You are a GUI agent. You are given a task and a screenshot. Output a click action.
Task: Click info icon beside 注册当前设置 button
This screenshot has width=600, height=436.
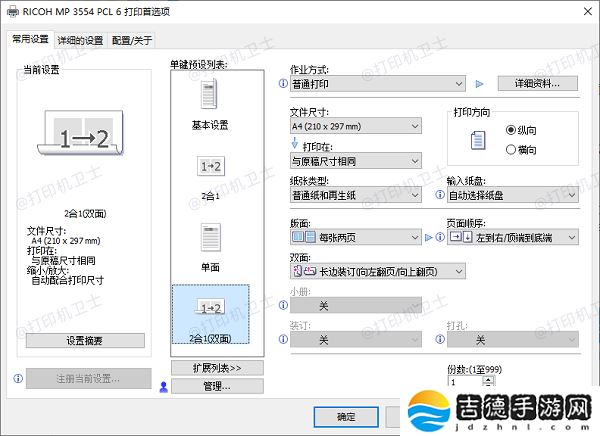(18, 379)
